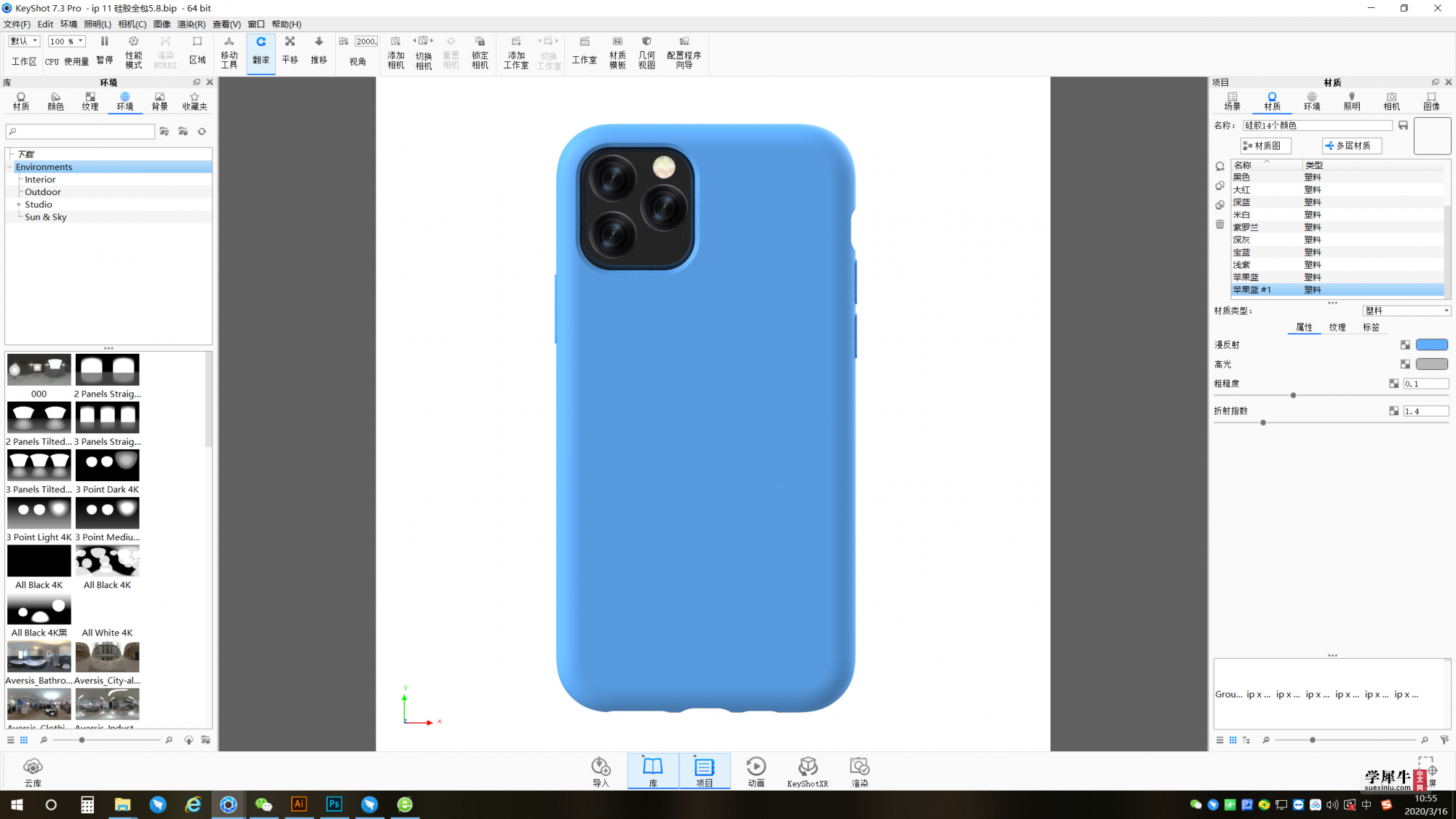The width and height of the screenshot is (1456, 819).
Task: Open the Move Tool (移动工具)
Action: 229,51
